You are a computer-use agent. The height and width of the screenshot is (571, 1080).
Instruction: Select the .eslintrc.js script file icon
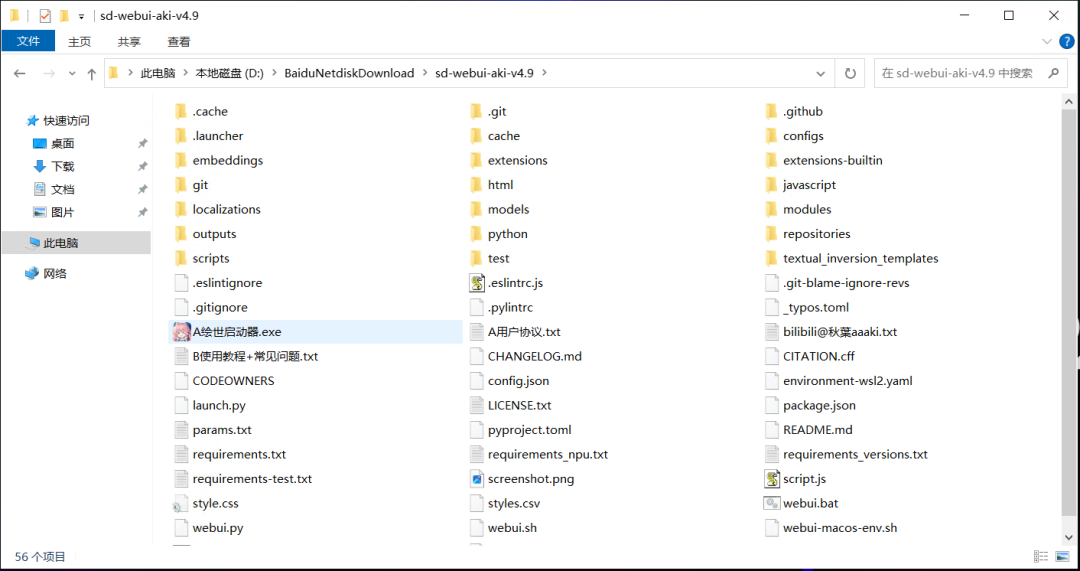477,283
